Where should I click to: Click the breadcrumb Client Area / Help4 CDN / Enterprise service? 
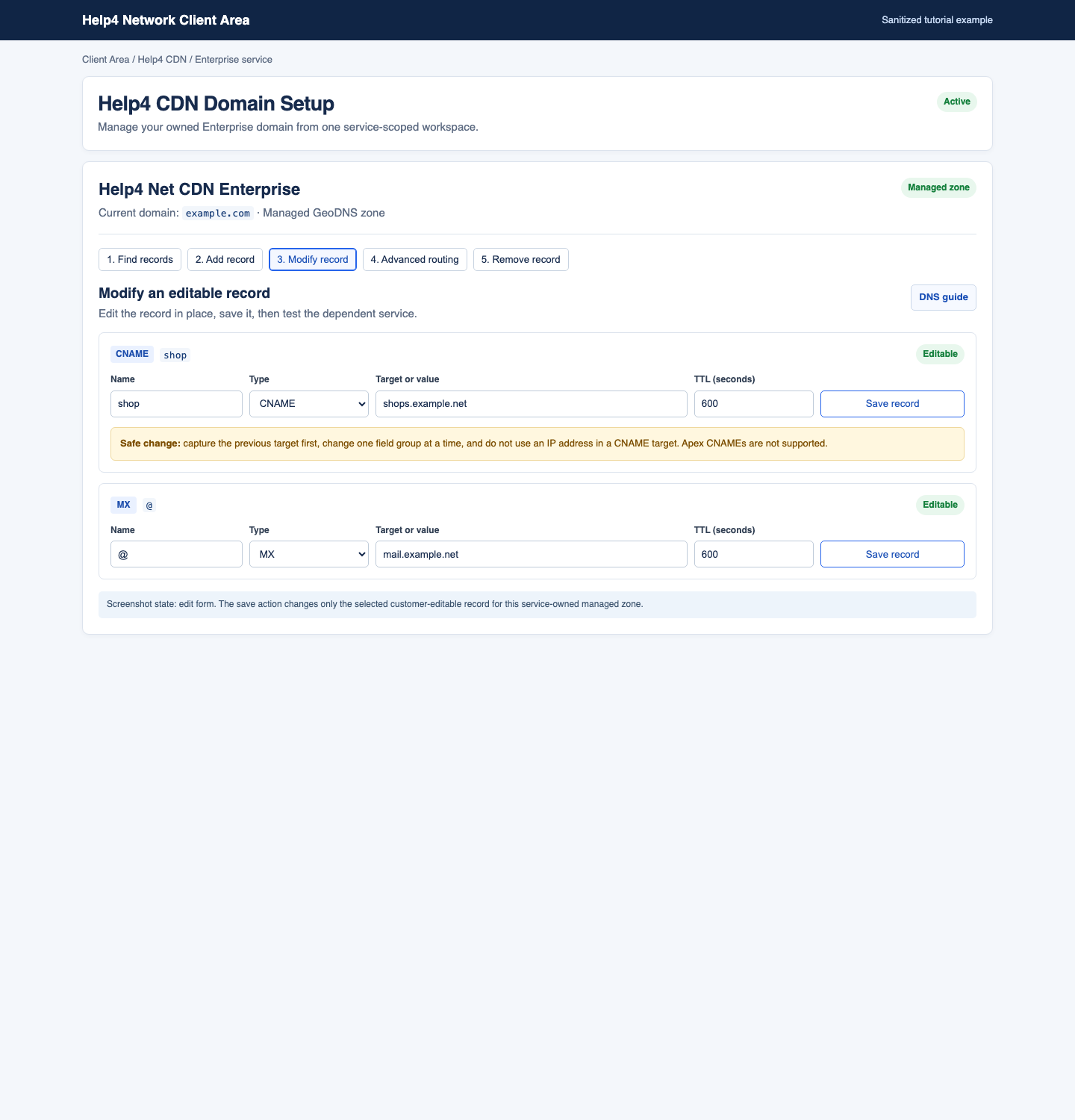[177, 60]
